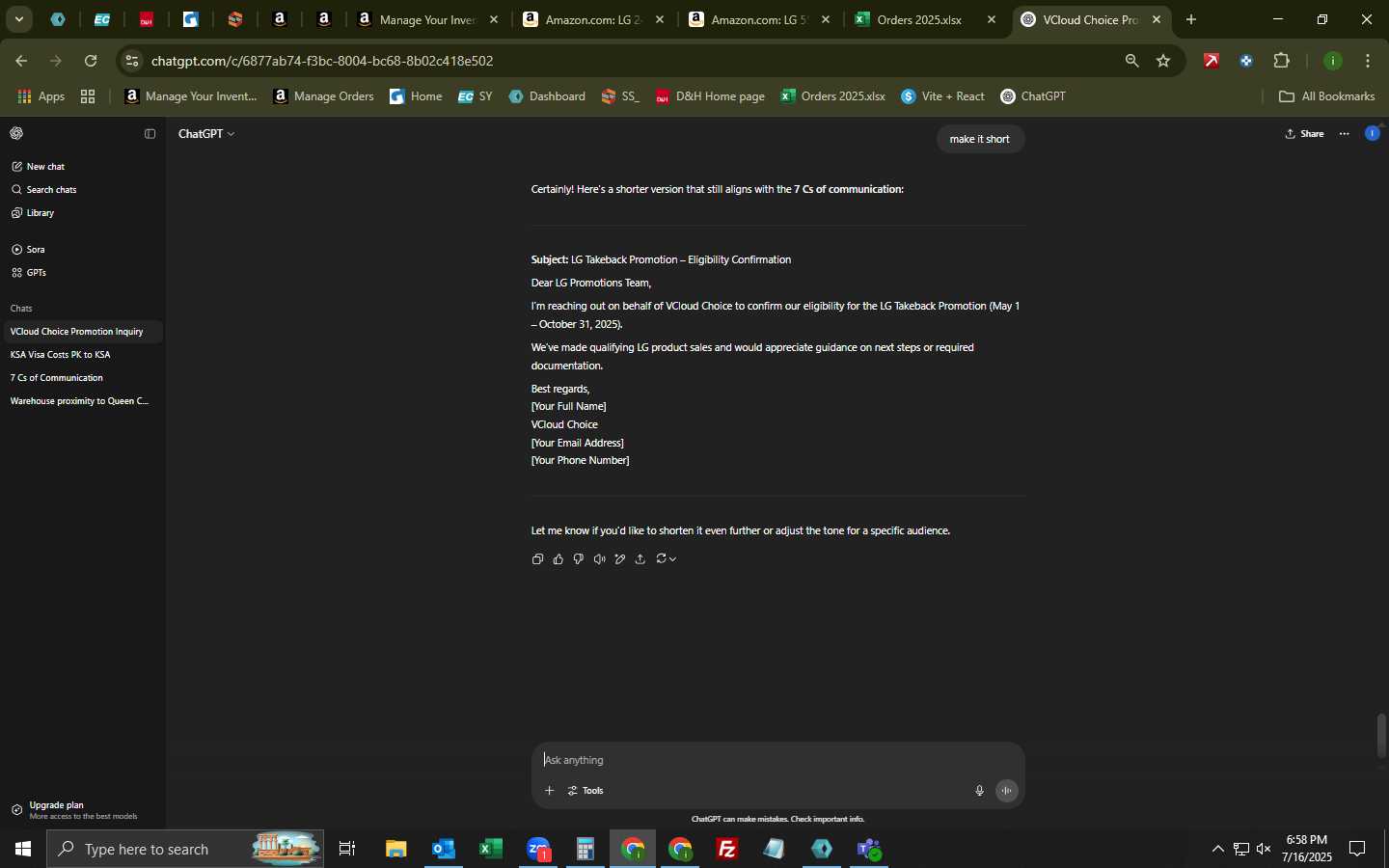Viewport: 1389px width, 868px height.
Task: Open the Tools menu in composer
Action: click(x=586, y=791)
